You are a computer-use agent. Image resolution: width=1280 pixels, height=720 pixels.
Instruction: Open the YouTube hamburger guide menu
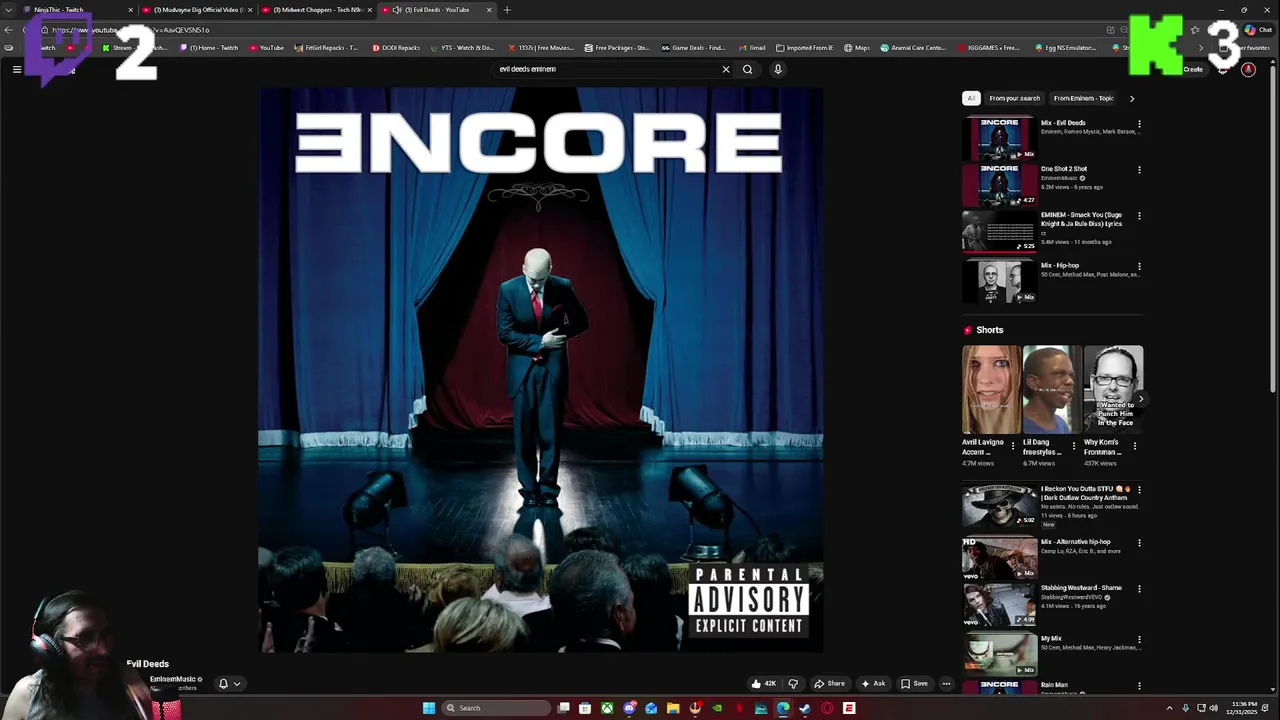click(17, 69)
